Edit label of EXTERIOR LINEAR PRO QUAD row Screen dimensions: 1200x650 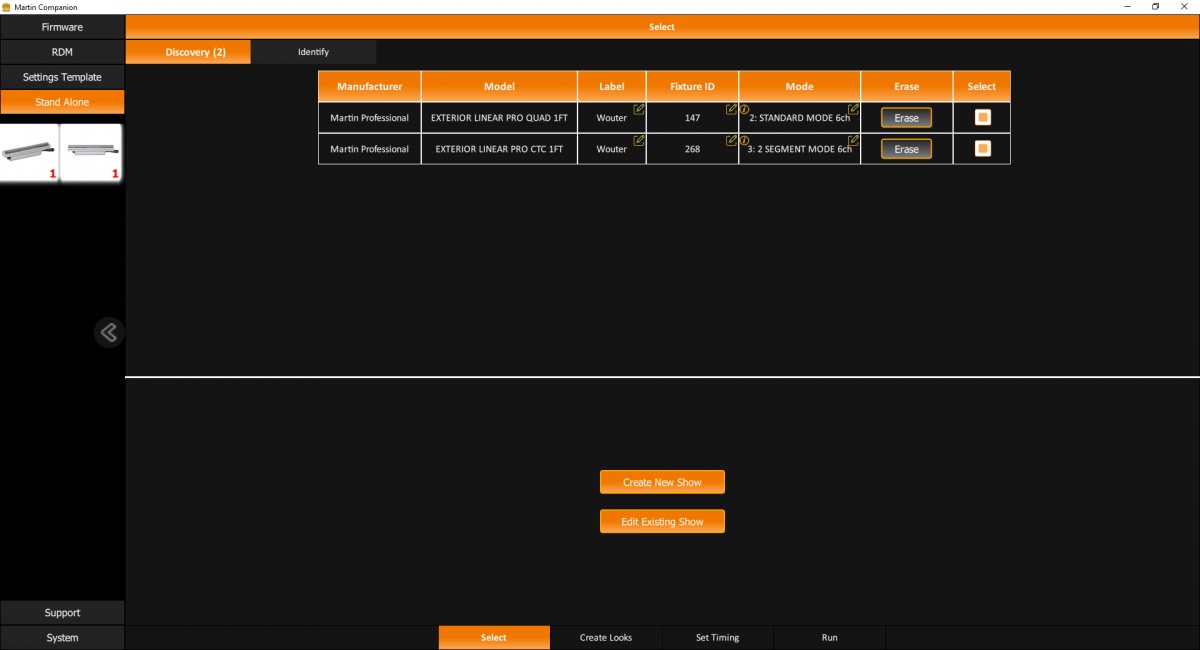(x=639, y=109)
